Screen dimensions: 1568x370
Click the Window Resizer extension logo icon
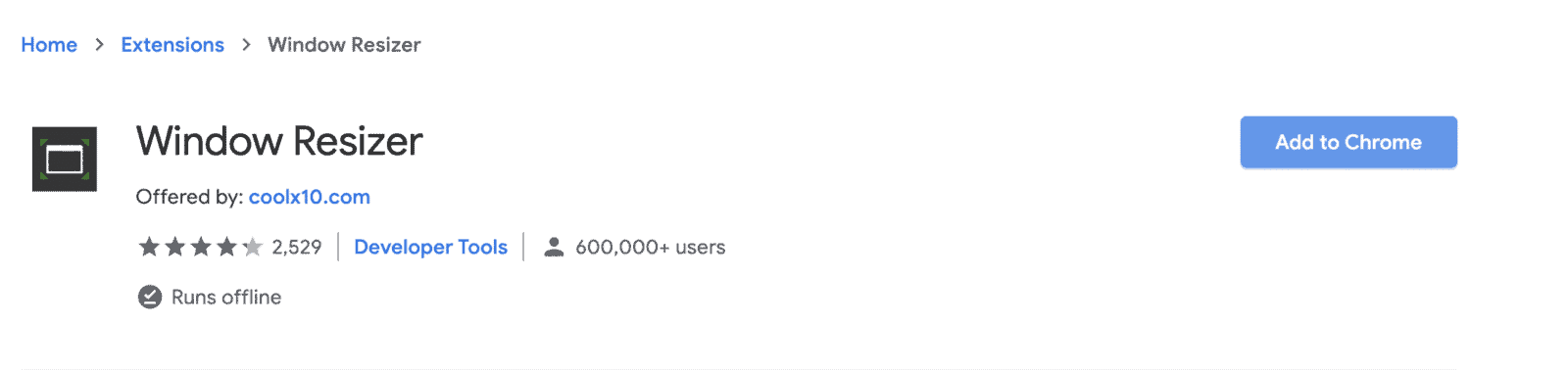click(65, 159)
